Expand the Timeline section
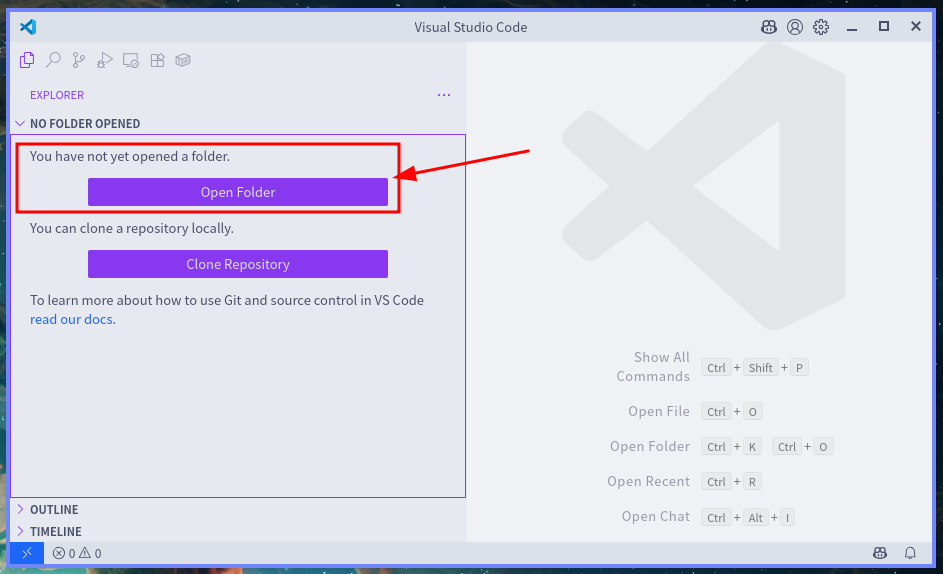943x574 pixels. pyautogui.click(x=56, y=532)
